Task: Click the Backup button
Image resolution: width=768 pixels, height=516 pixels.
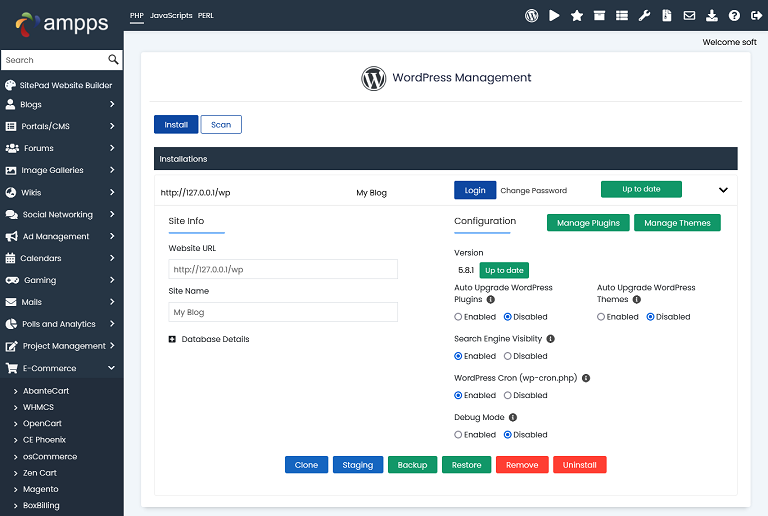Action: click(412, 465)
